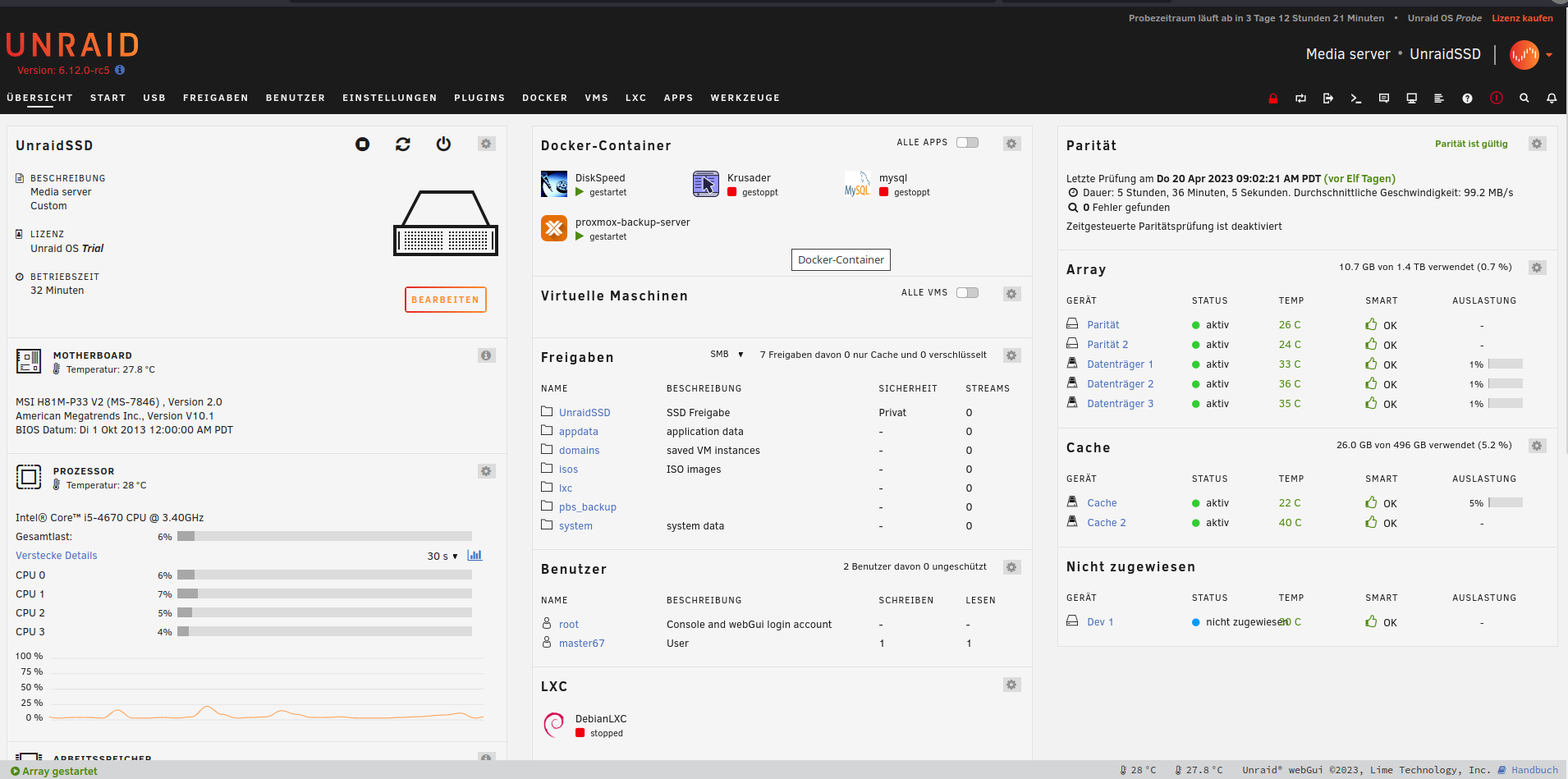The height and width of the screenshot is (779, 1568).
Task: Open Datenträger 2 device link
Action: (x=1120, y=384)
